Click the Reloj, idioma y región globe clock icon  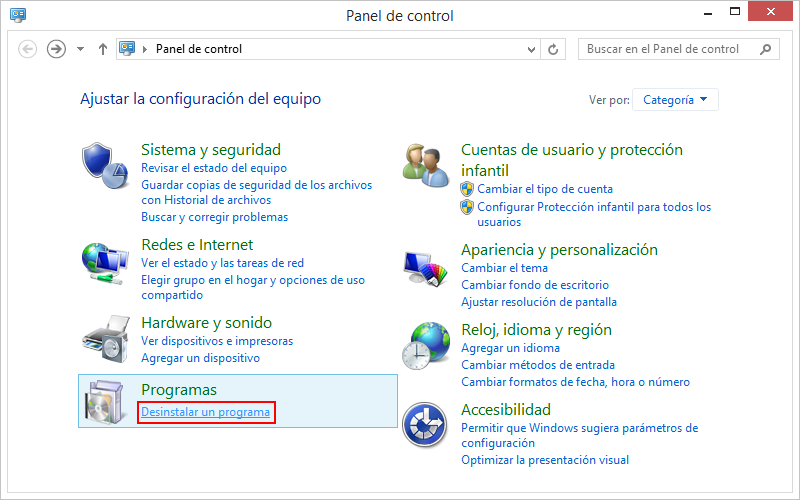[426, 345]
